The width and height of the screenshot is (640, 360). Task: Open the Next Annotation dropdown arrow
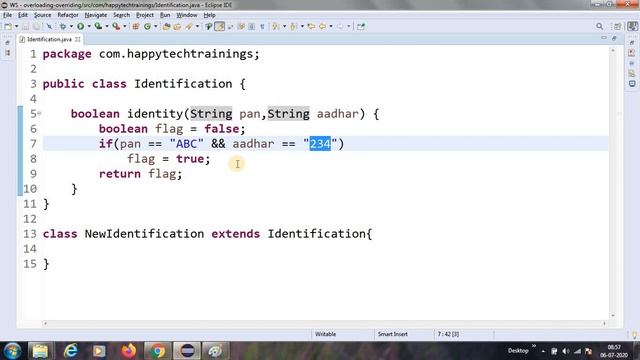(284, 27)
